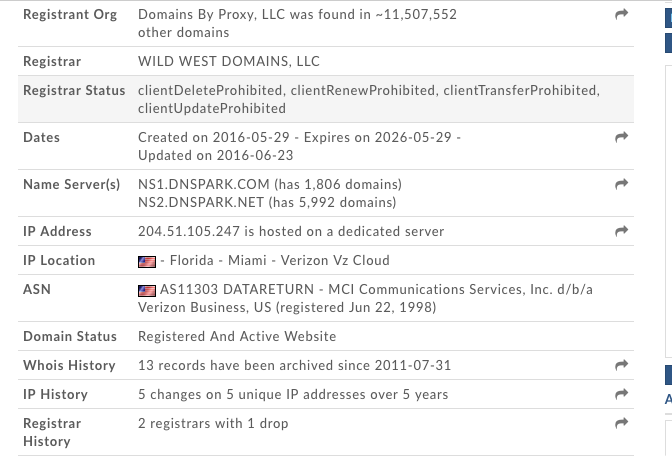Click the US flag beside AS11303

click(x=147, y=290)
